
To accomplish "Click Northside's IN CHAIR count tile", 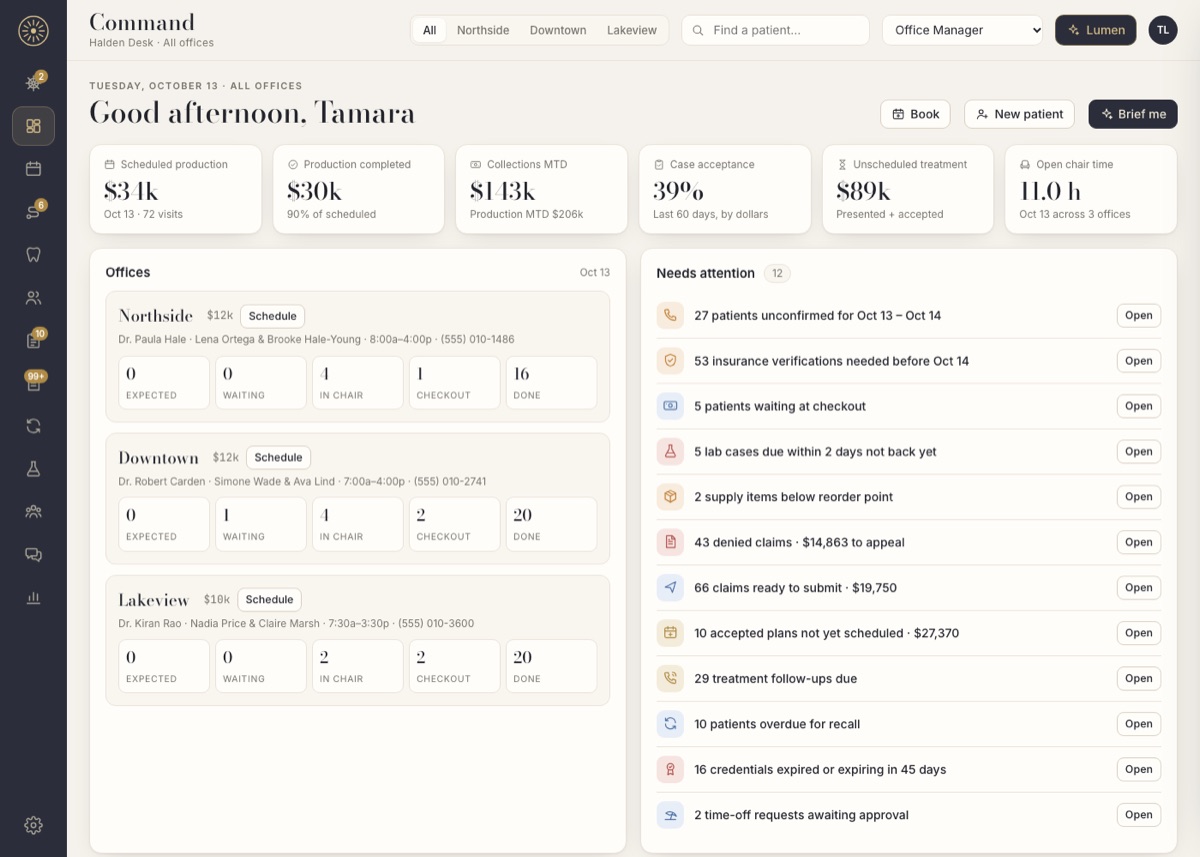I will pyautogui.click(x=358, y=383).
